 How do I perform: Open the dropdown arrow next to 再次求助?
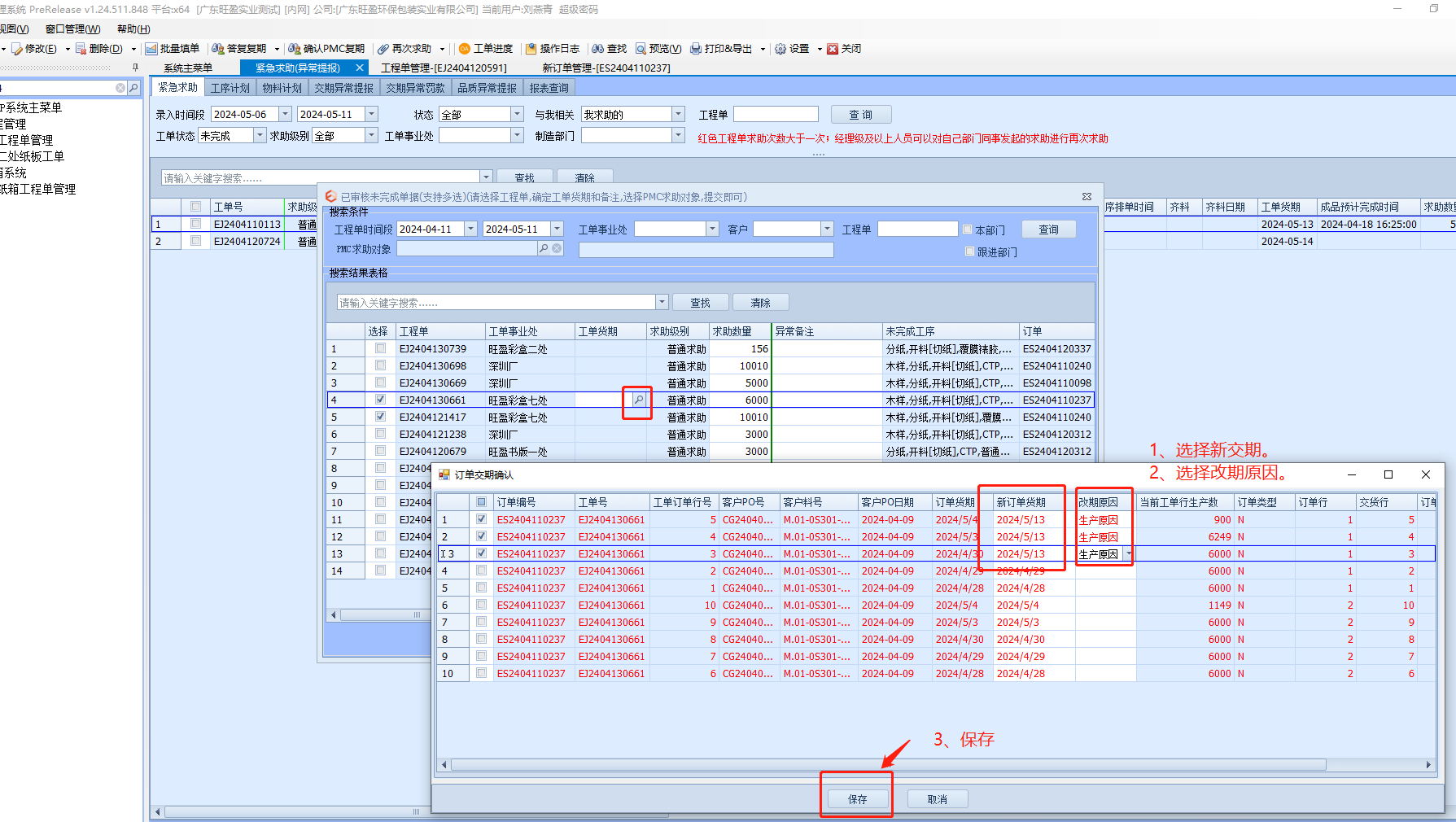[442, 49]
